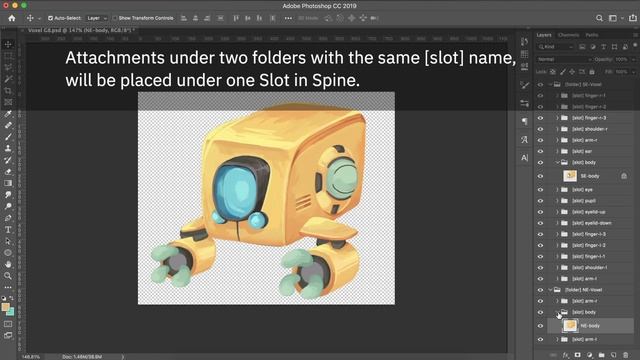
Task: Open the workspace switcher icon
Action: [613, 18]
